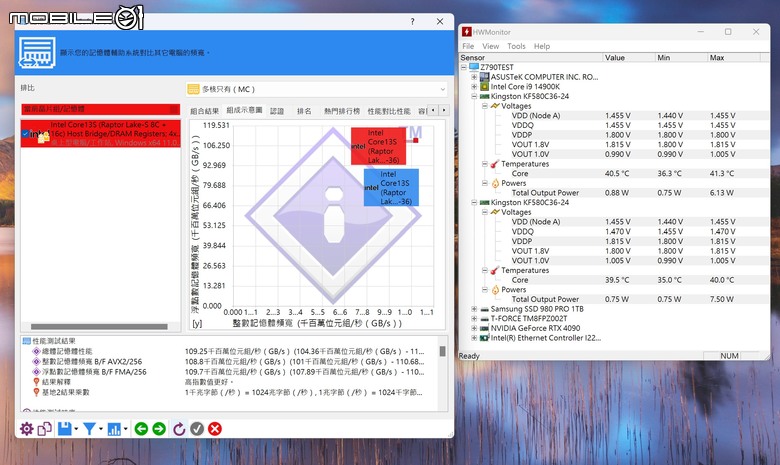Expand the NVIDIA GeForce RTX 4090 node
This screenshot has width=780, height=465.
point(474,328)
